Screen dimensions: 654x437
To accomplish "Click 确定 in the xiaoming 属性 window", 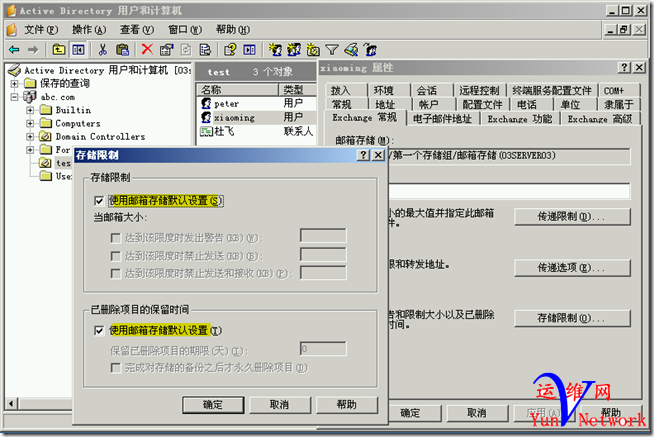I will point(411,413).
